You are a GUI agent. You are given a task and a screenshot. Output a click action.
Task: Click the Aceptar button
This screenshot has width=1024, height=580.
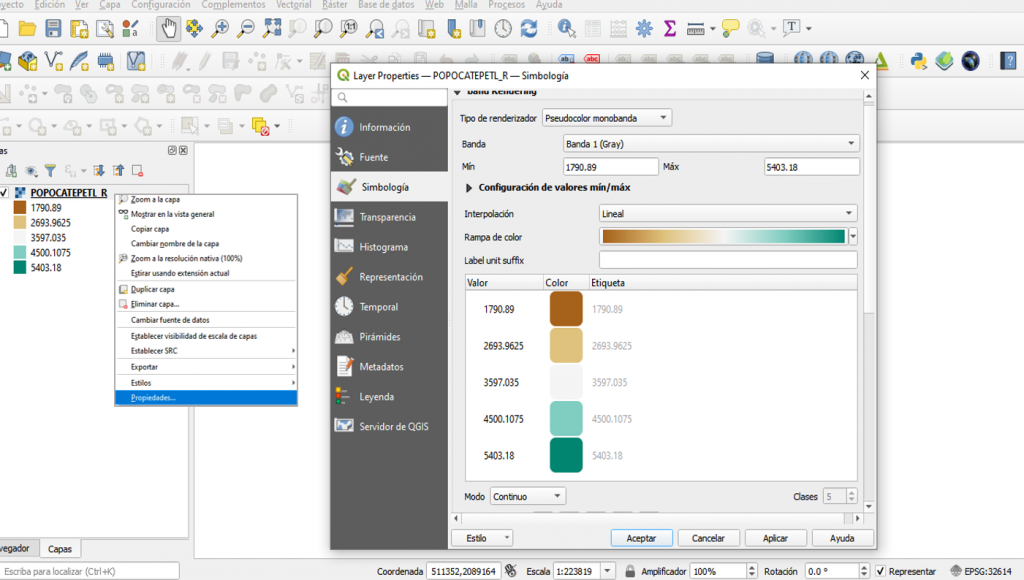tap(641, 538)
